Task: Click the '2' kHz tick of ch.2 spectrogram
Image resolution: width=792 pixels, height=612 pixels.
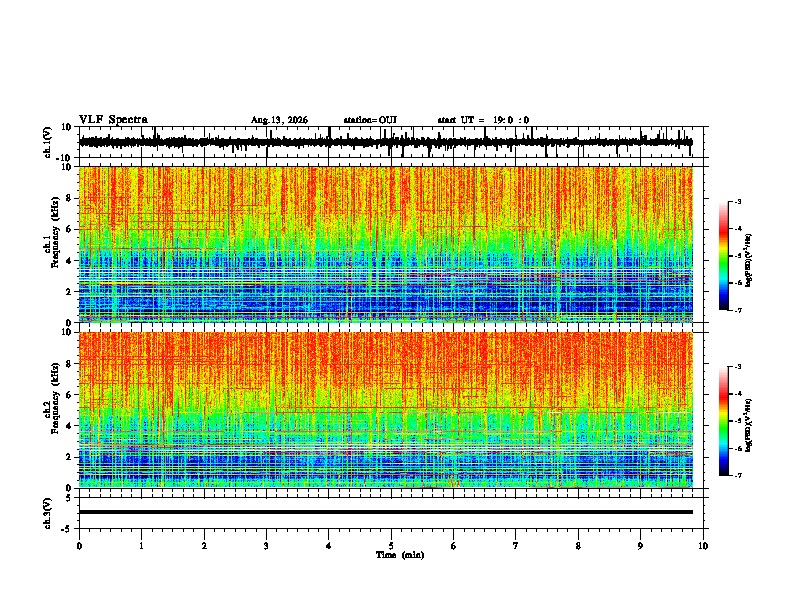Action: point(69,457)
